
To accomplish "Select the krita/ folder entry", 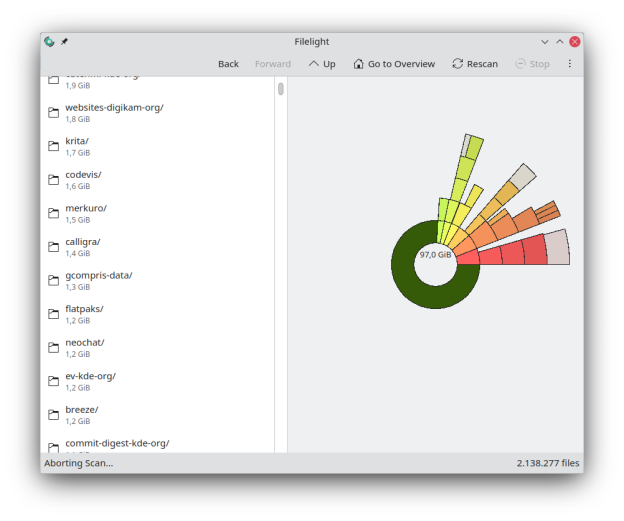I will coord(78,141).
